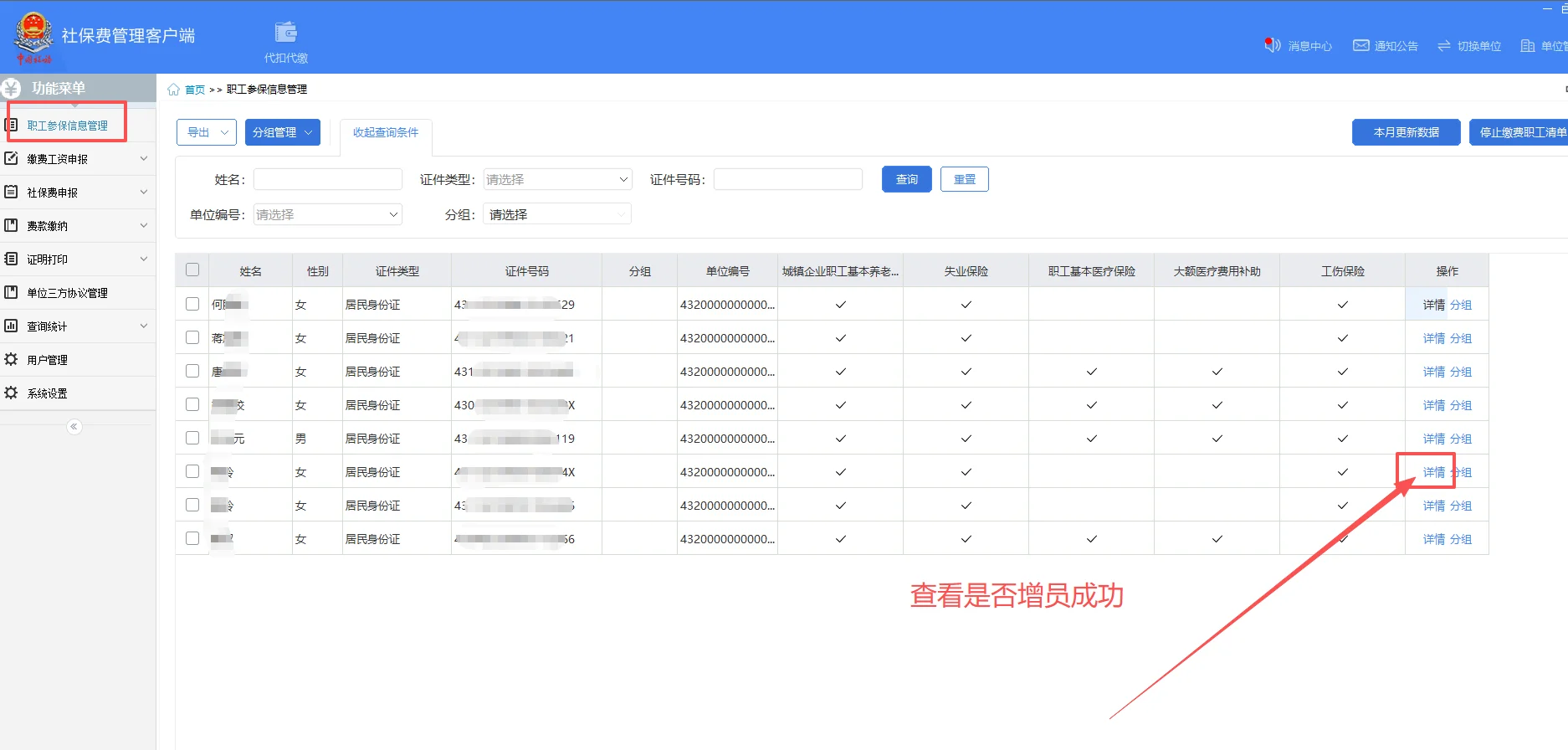Click the tax emblem logo

tap(33, 37)
